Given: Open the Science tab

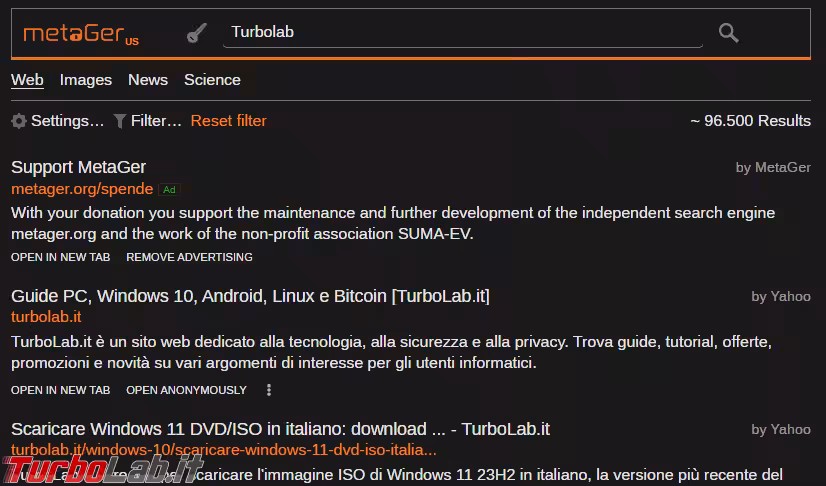Looking at the screenshot, I should pyautogui.click(x=212, y=80).
